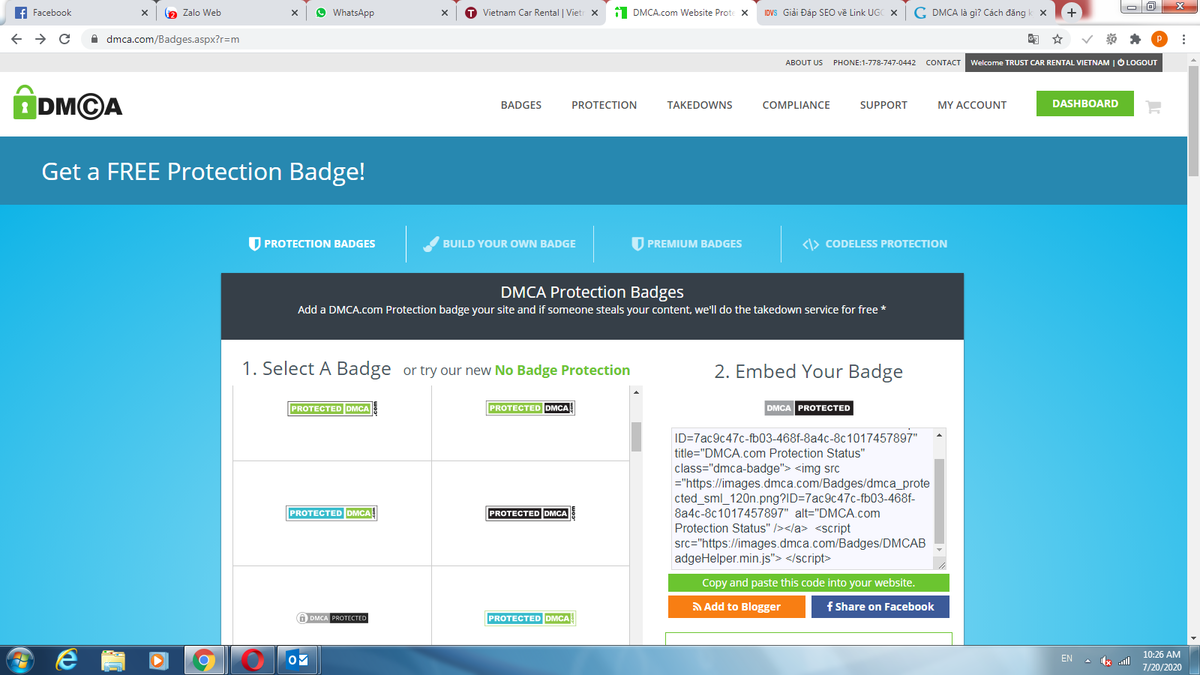The width and height of the screenshot is (1200, 675).
Task: Switch to Vietnam Car Rental tab
Action: click(x=530, y=13)
